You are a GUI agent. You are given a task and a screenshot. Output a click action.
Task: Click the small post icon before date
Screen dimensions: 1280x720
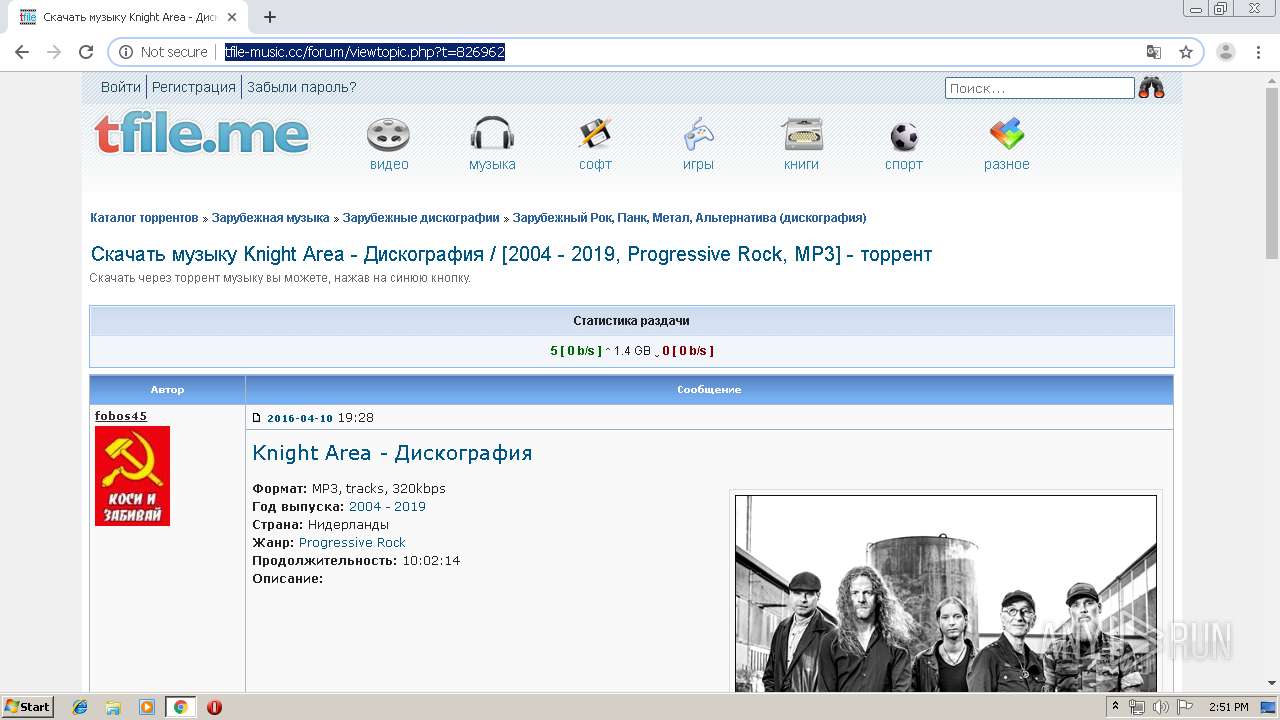tap(256, 418)
